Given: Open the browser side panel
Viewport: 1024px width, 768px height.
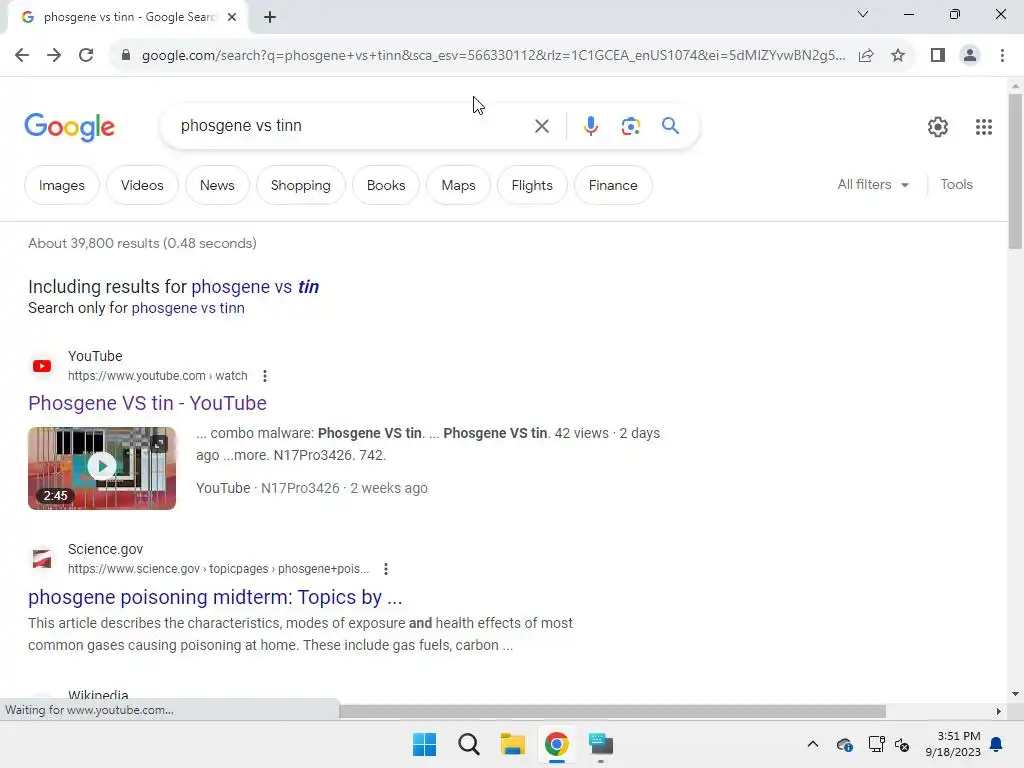Looking at the screenshot, I should pyautogui.click(x=938, y=55).
